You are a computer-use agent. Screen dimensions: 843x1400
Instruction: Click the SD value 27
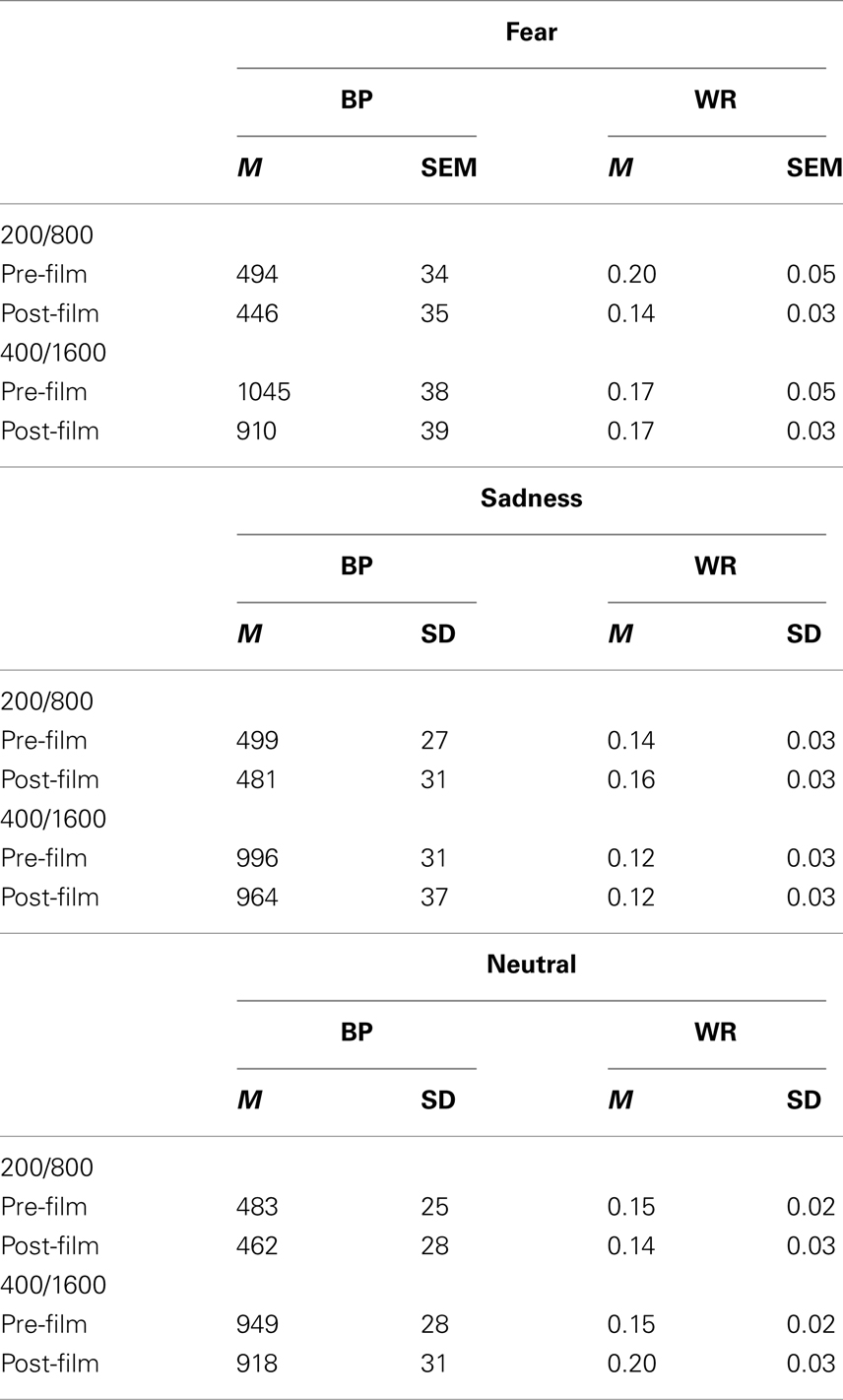(x=434, y=741)
